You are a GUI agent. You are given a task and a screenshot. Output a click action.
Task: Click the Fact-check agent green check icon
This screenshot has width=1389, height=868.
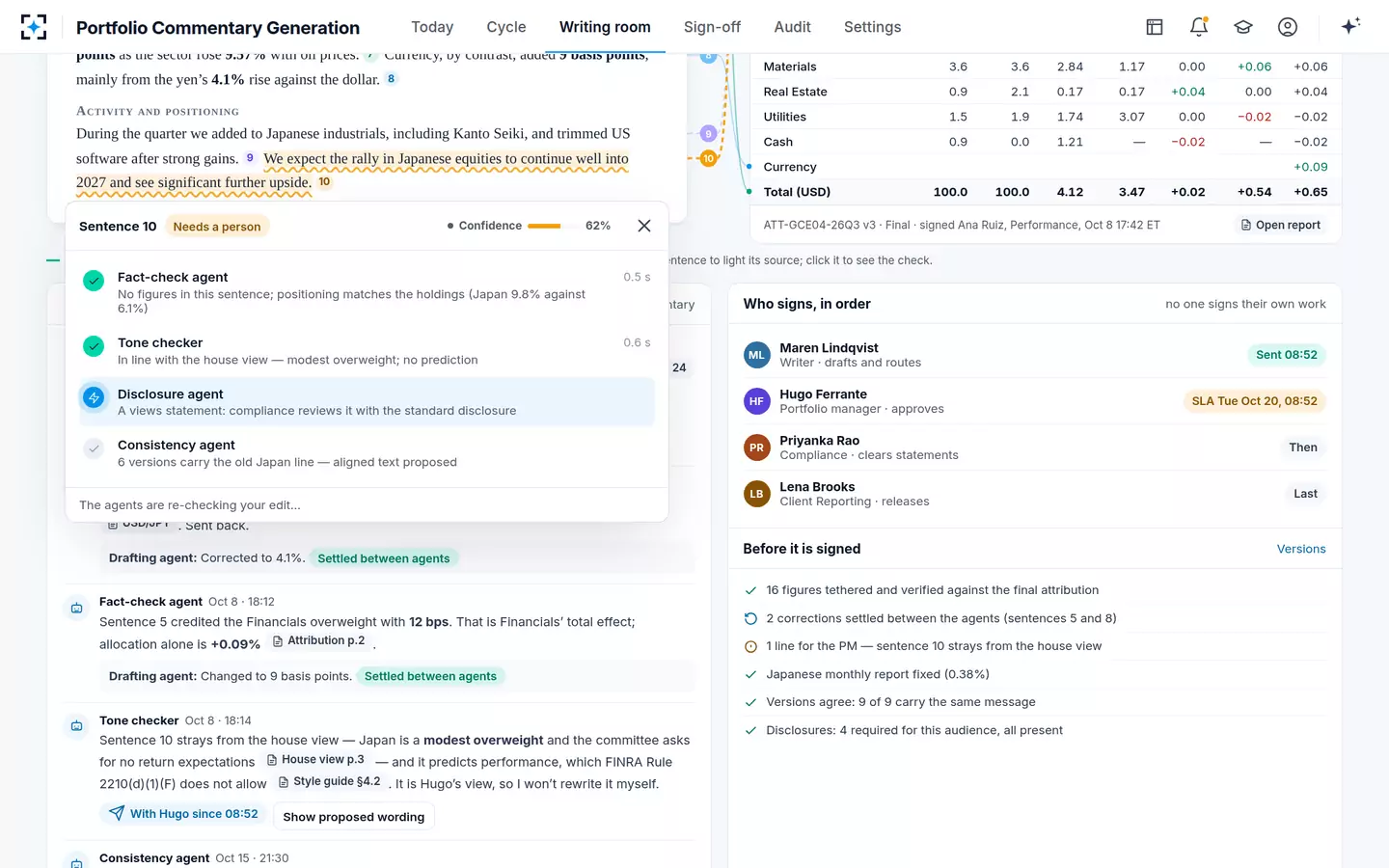click(94, 281)
